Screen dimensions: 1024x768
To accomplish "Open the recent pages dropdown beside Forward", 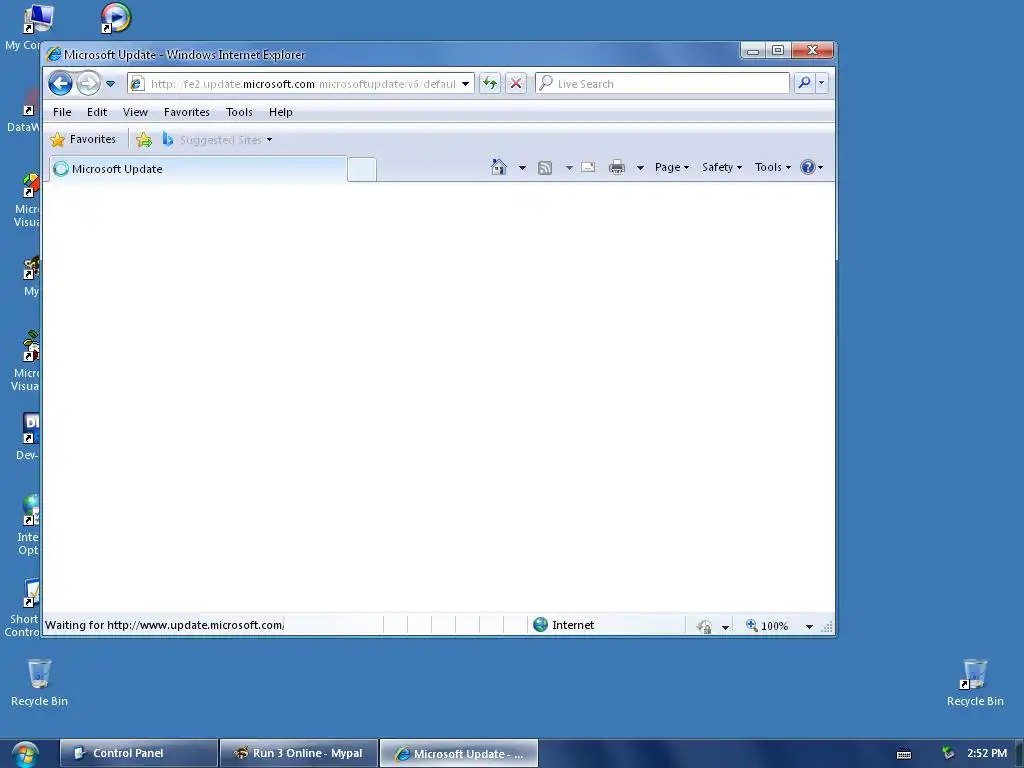I will coord(110,84).
